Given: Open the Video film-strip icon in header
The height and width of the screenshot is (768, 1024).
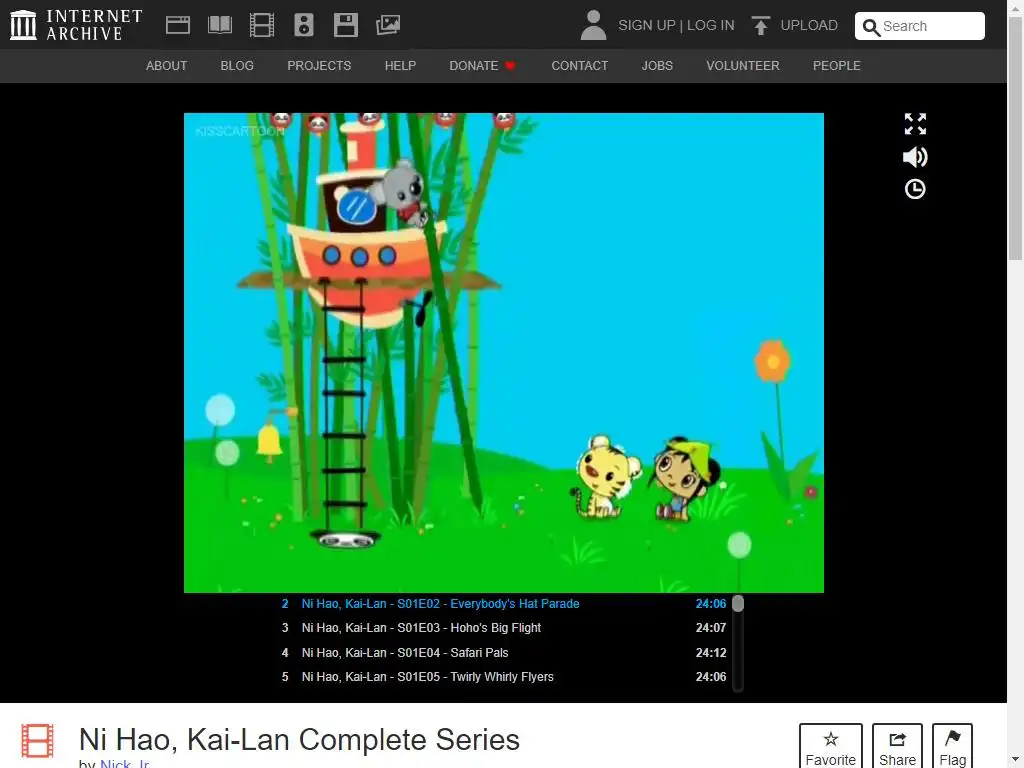Looking at the screenshot, I should point(262,25).
